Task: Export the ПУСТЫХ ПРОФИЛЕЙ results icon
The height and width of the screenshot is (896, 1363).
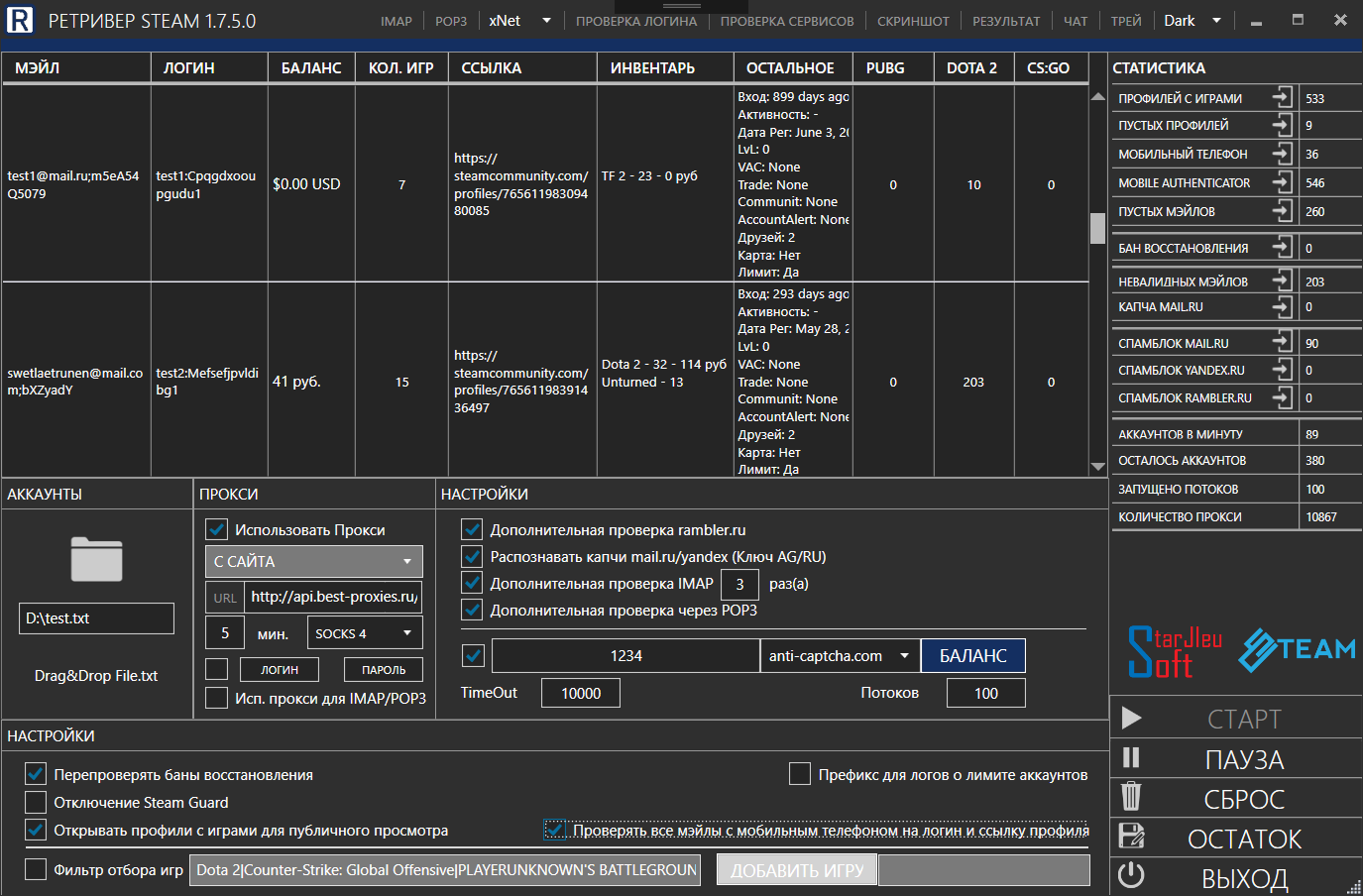Action: coord(1282,125)
